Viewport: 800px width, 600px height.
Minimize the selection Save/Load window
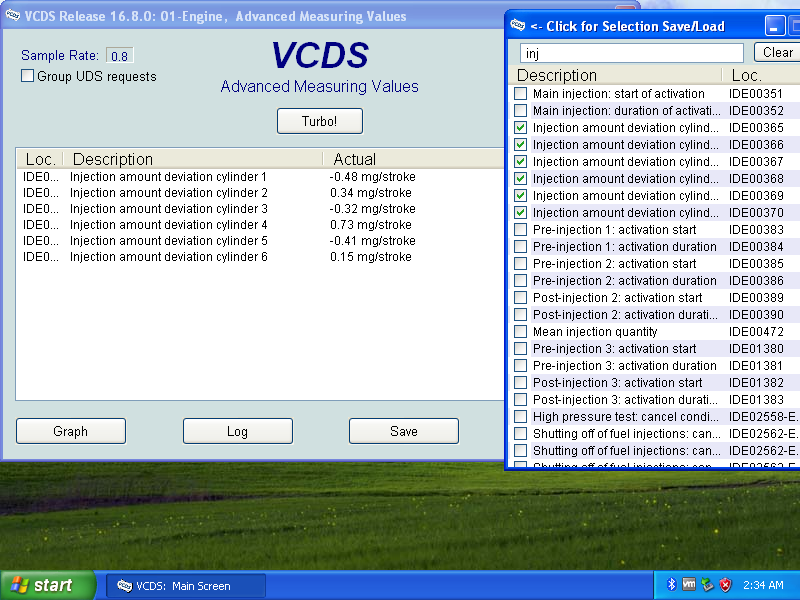[774, 26]
